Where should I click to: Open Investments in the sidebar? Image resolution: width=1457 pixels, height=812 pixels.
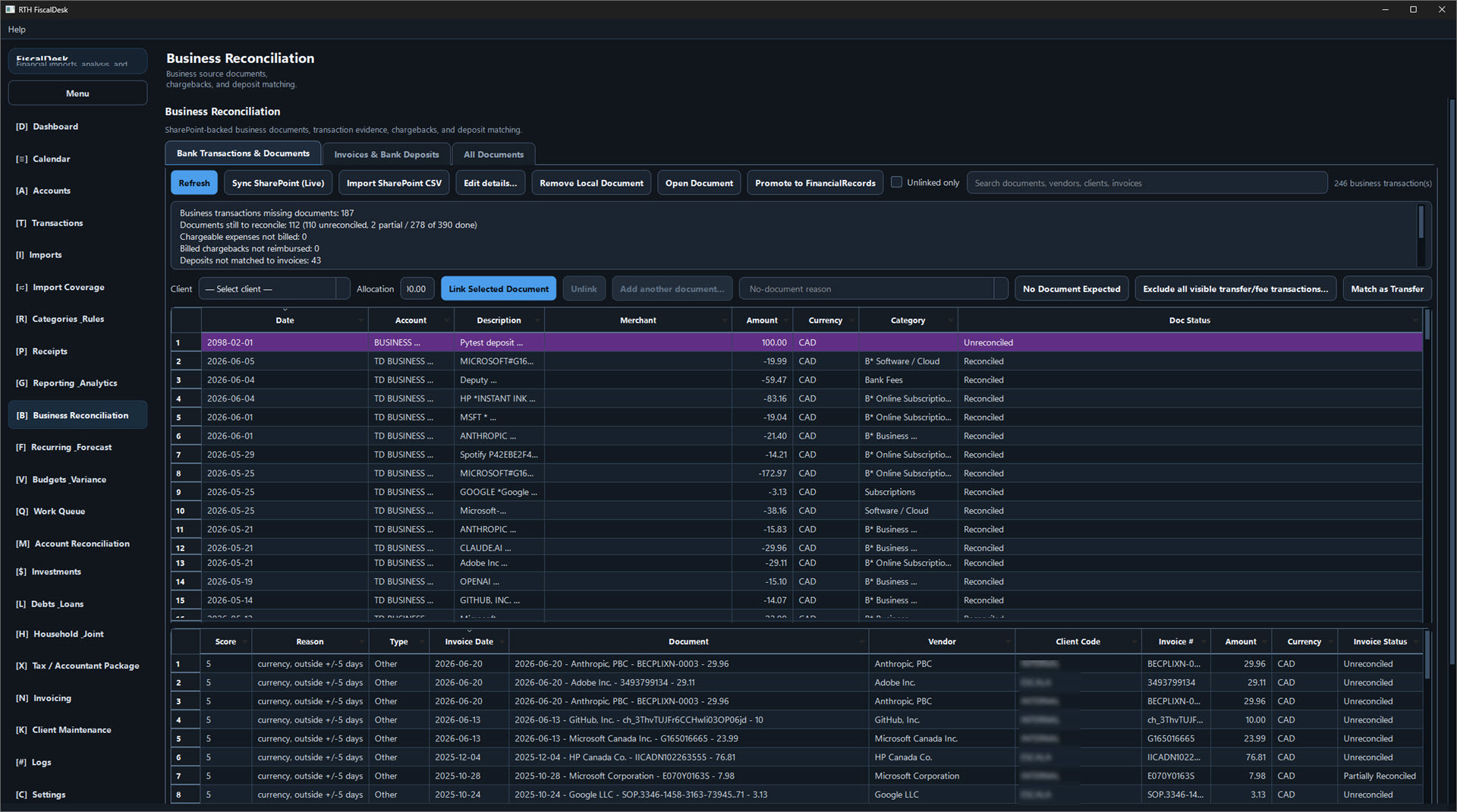pos(77,571)
